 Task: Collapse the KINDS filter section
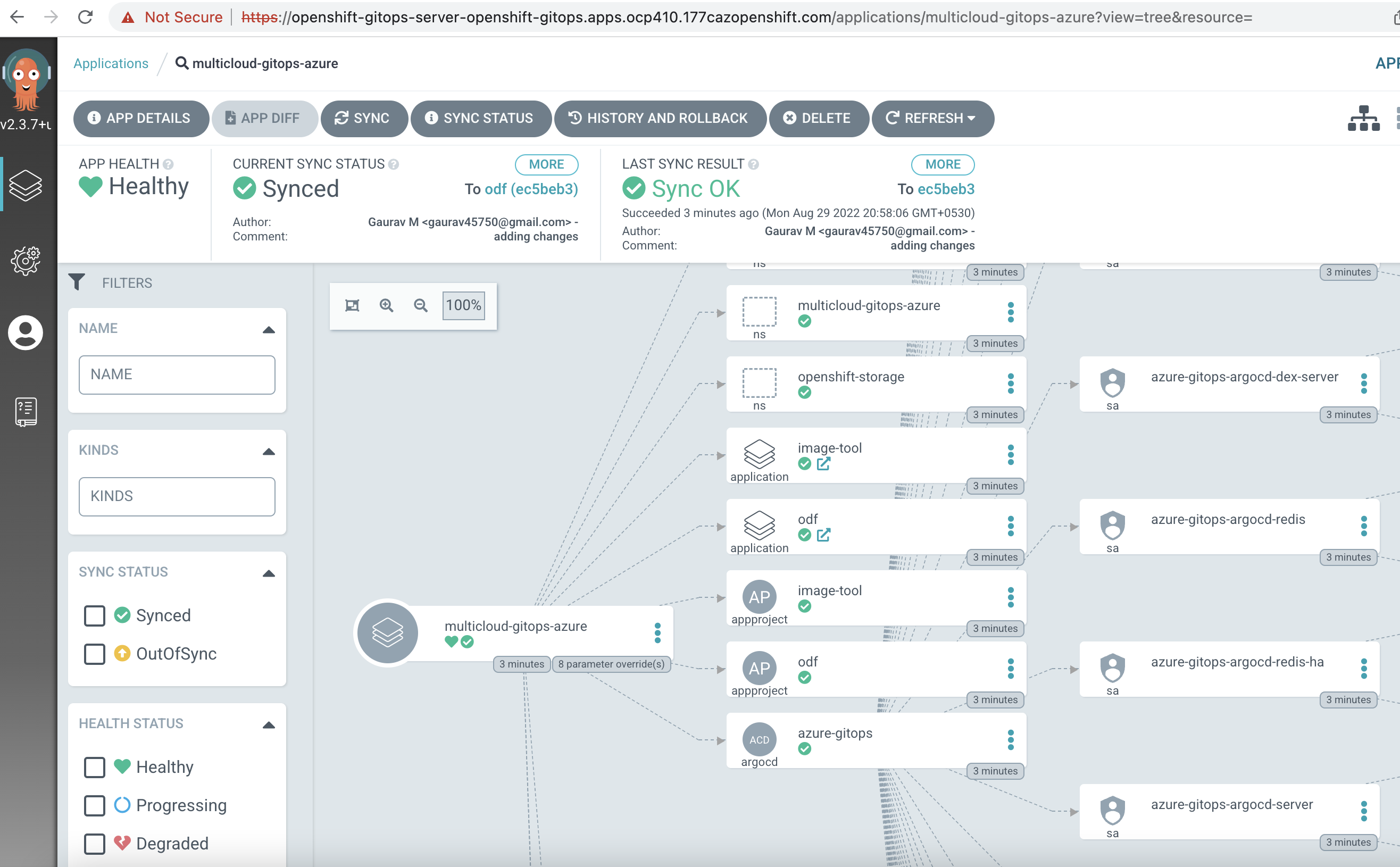click(x=268, y=451)
